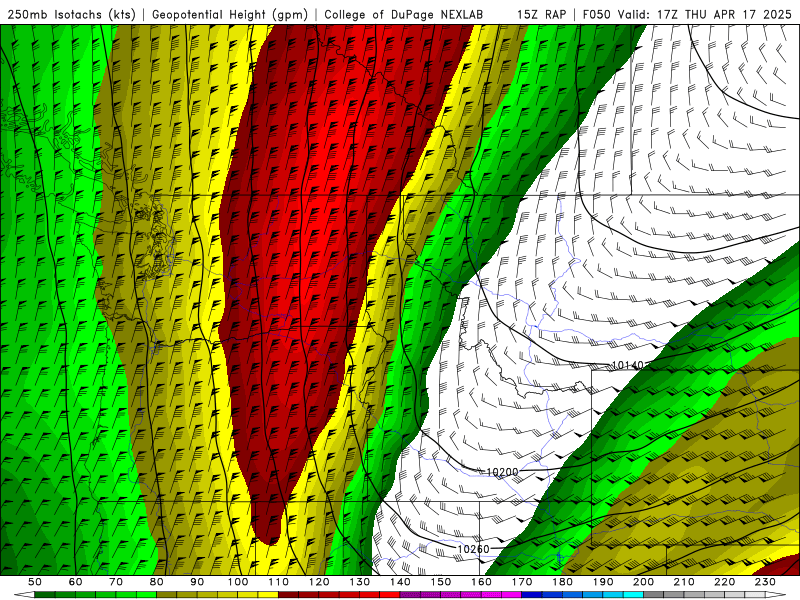Click the 'F050' forecast hour text
800x600 pixels.
coord(596,15)
